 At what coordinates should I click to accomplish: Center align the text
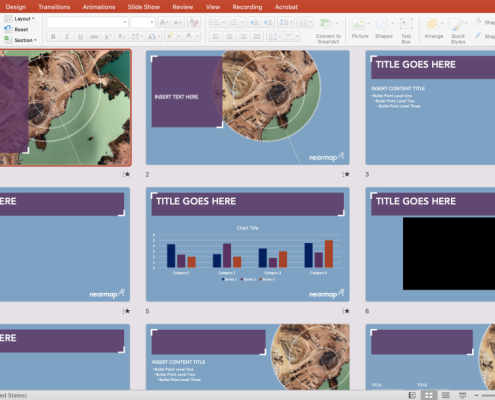(229, 36)
